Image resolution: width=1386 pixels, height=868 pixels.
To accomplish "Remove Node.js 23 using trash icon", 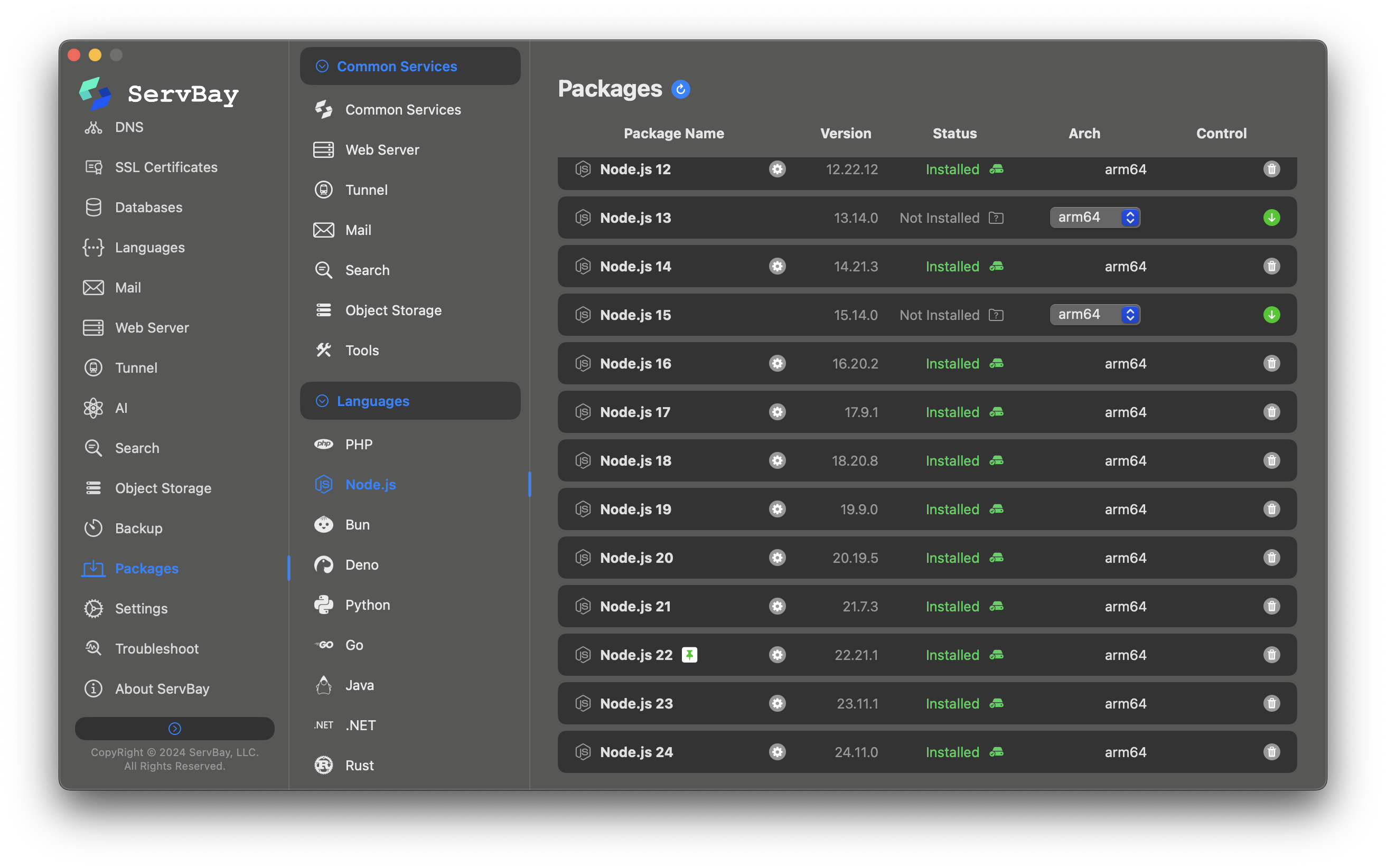I will click(1271, 703).
